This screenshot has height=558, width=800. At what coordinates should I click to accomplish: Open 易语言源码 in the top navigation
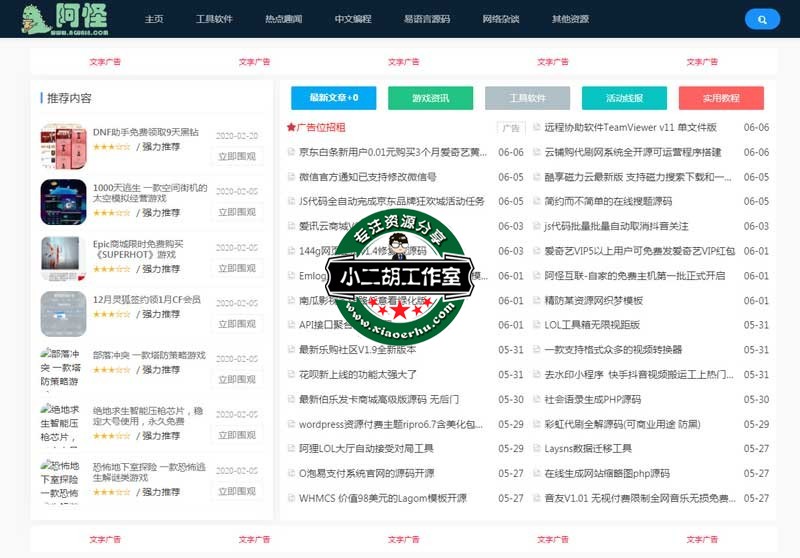click(426, 19)
